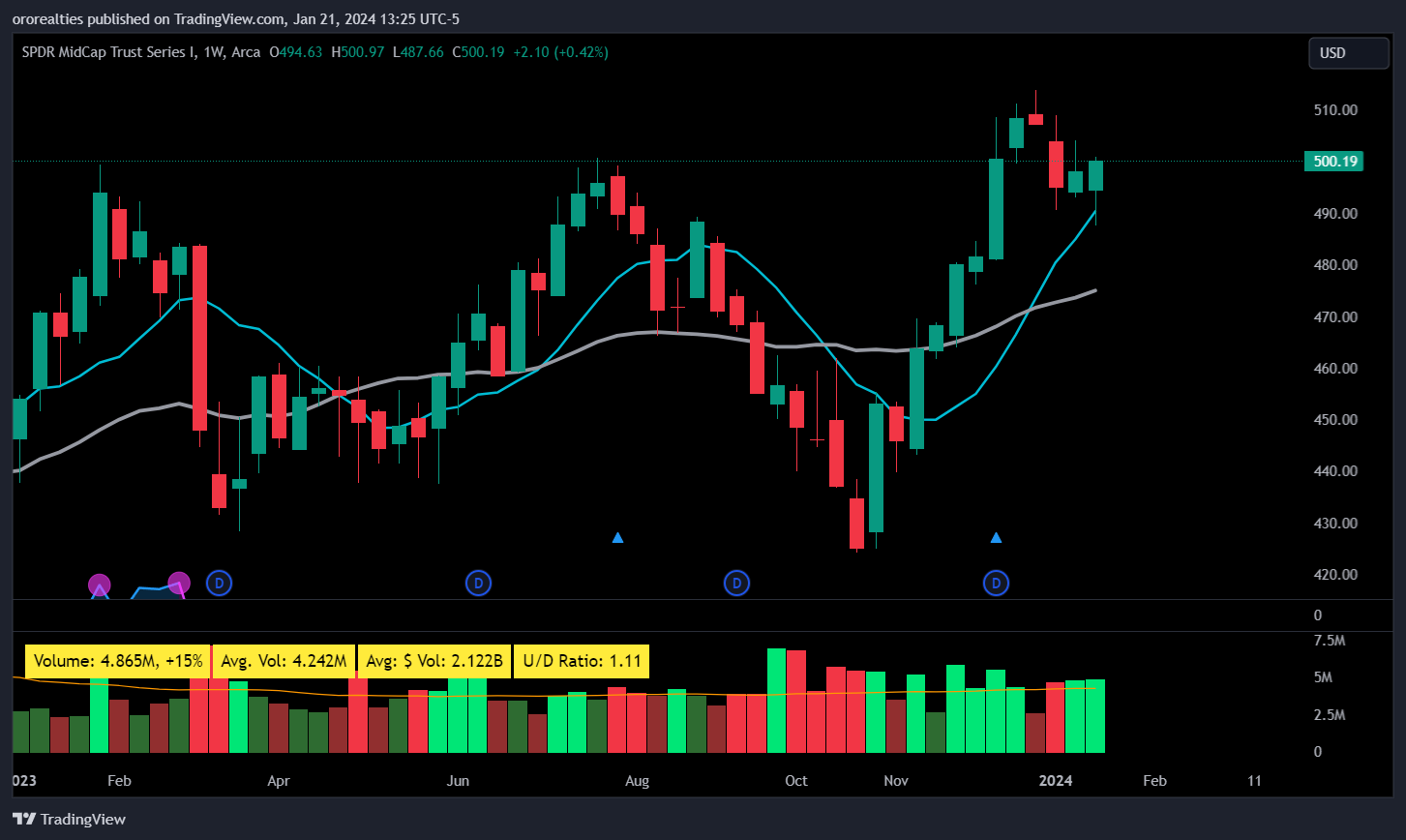Open the USD currency selector

point(1349,53)
